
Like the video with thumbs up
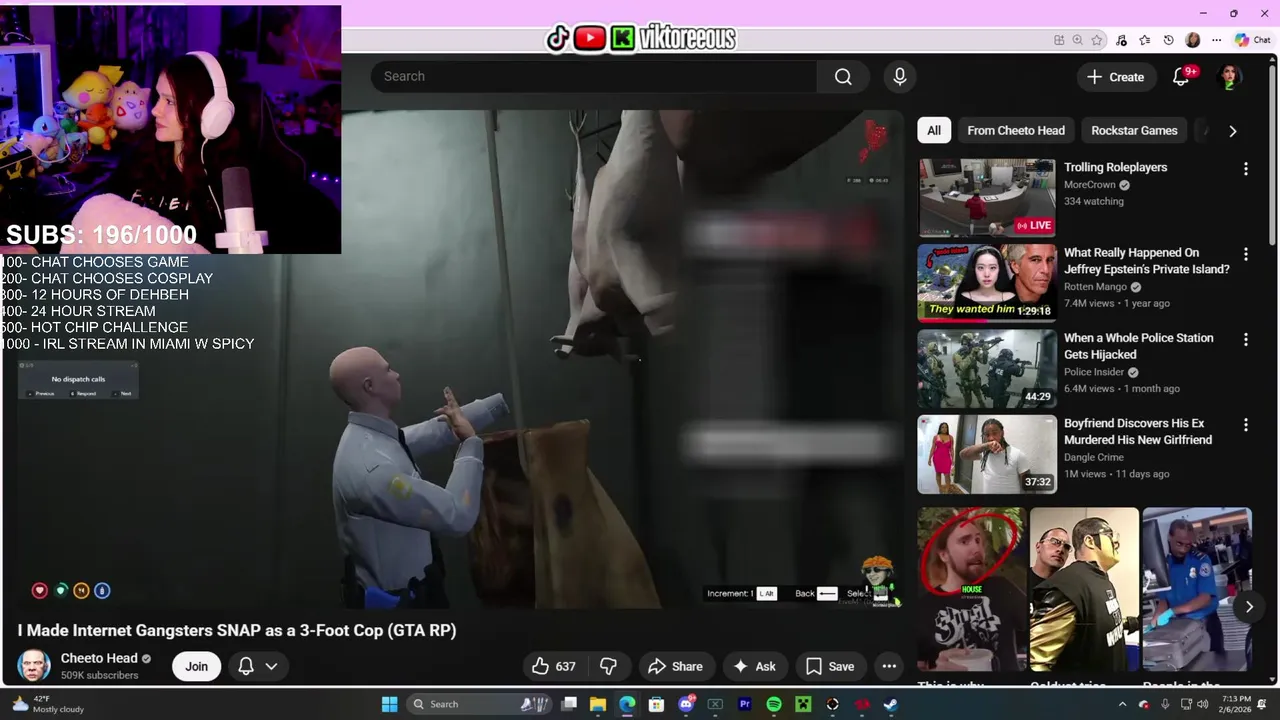[553, 666]
